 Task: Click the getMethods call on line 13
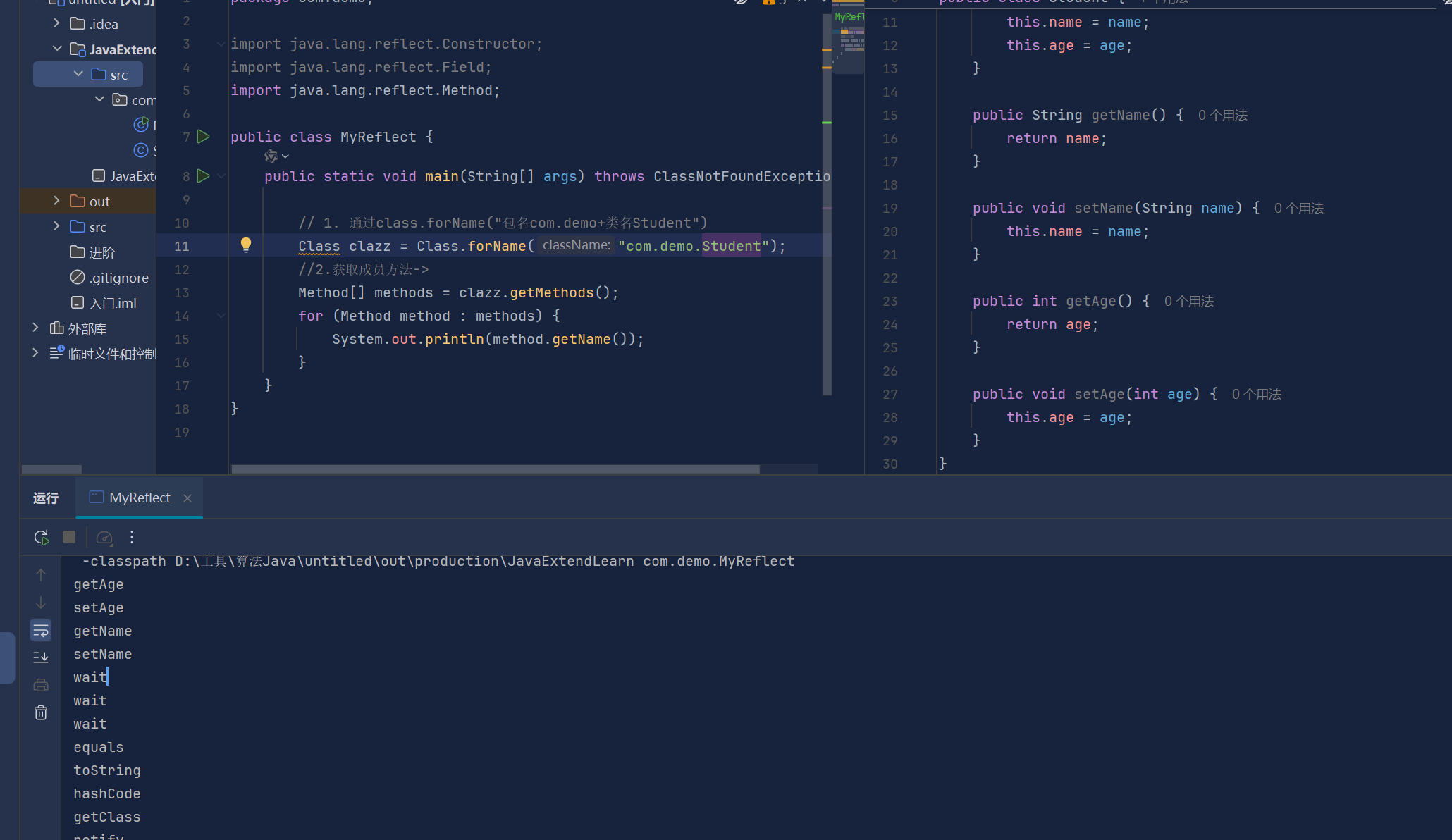pyautogui.click(x=552, y=292)
